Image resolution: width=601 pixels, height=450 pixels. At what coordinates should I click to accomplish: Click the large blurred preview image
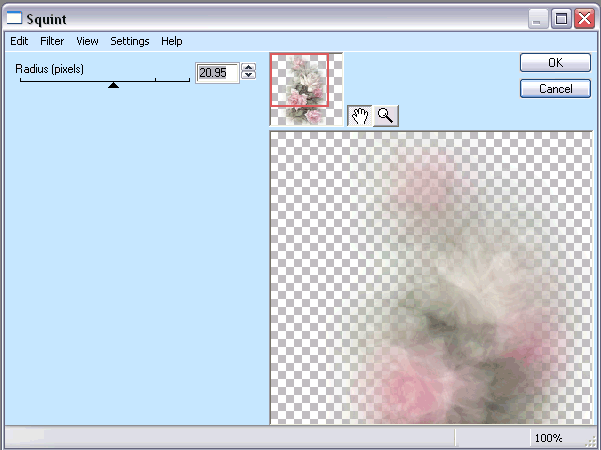point(431,278)
